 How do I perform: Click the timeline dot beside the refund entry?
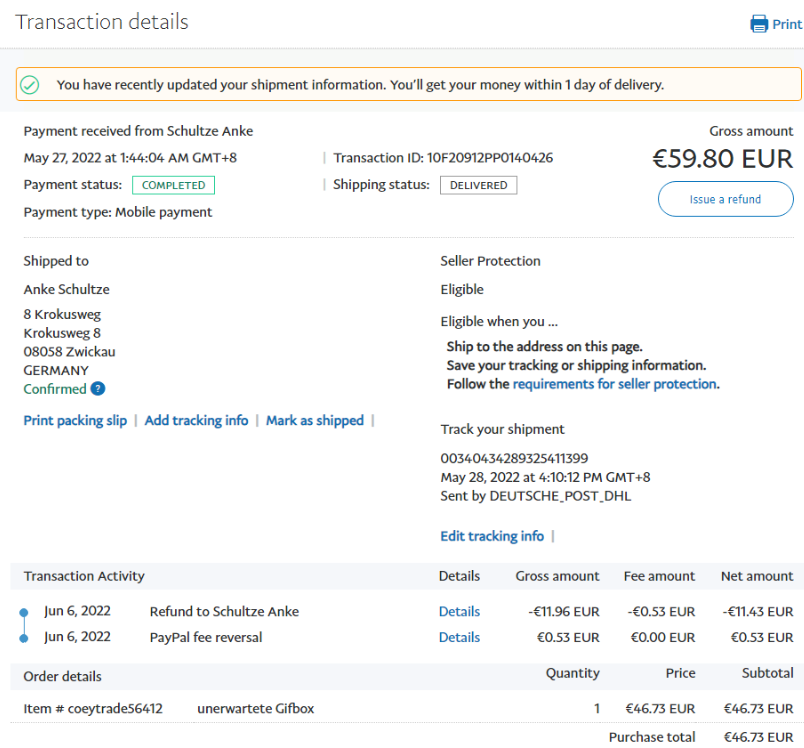click(24, 612)
